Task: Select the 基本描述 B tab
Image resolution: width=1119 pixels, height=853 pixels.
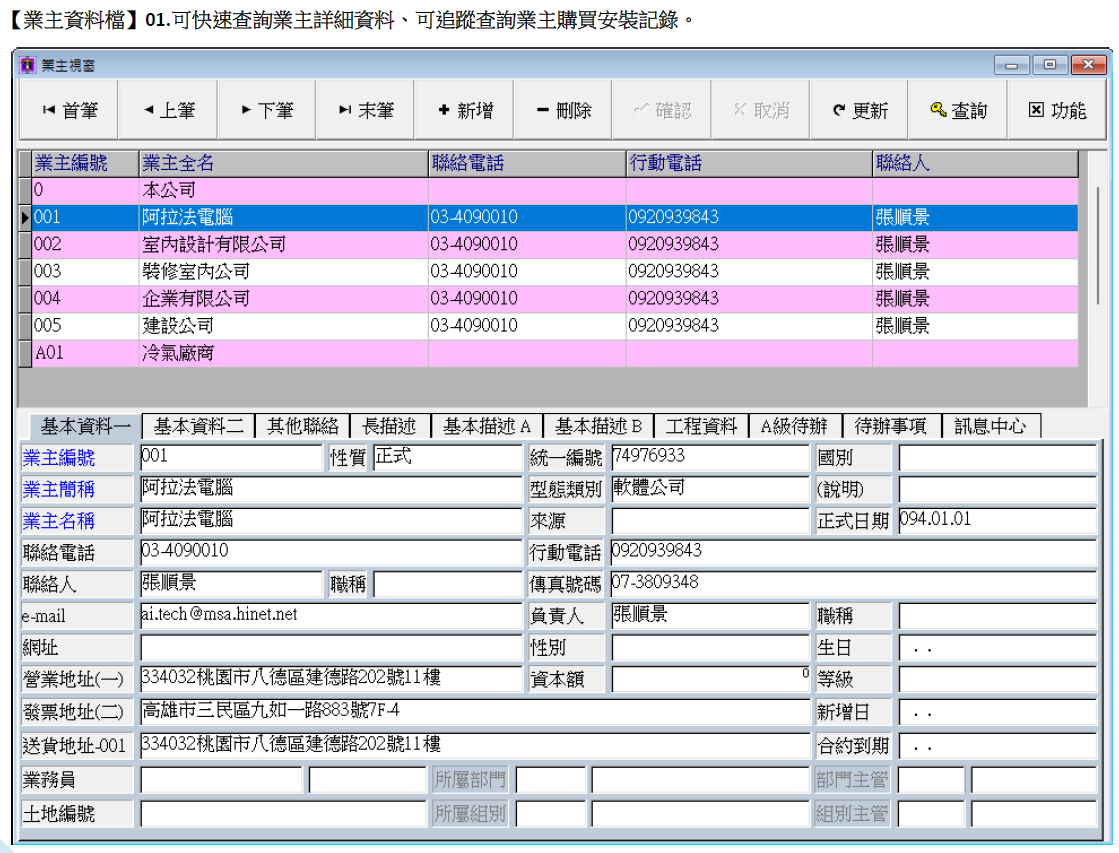Action: [x=598, y=426]
